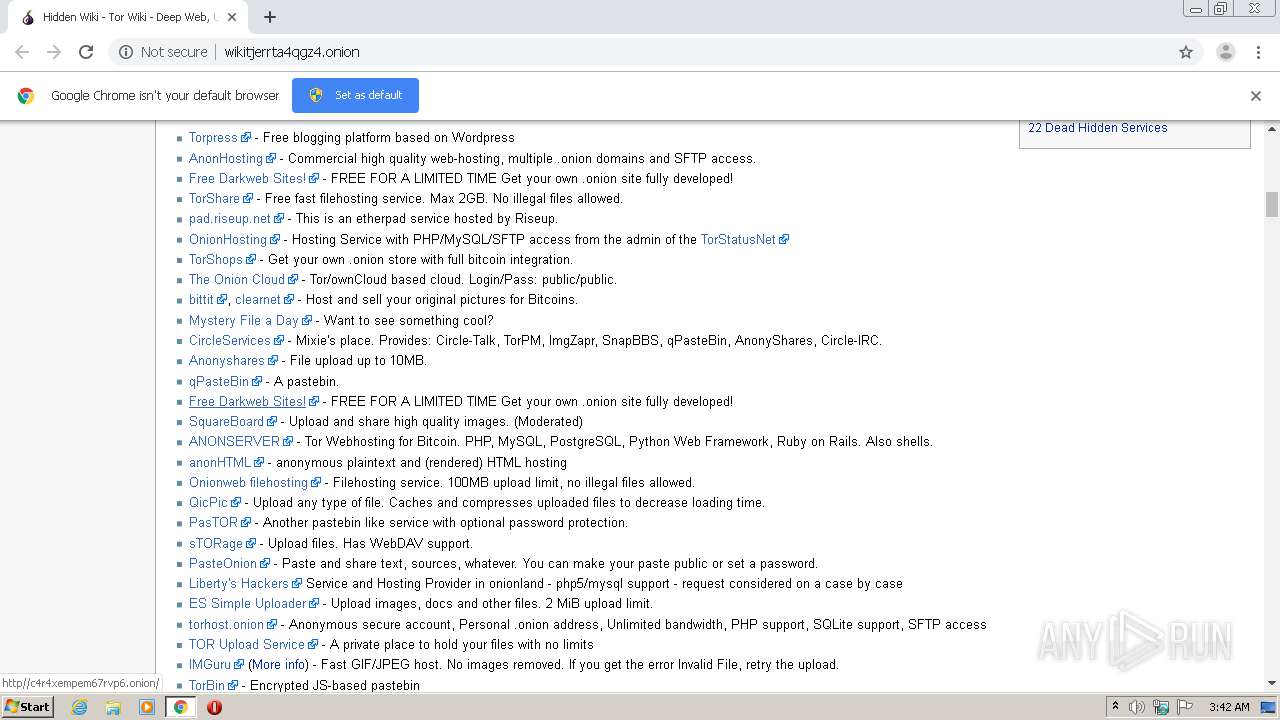View site info for Not secure
Viewport: 1280px width, 720px height.
(x=163, y=52)
